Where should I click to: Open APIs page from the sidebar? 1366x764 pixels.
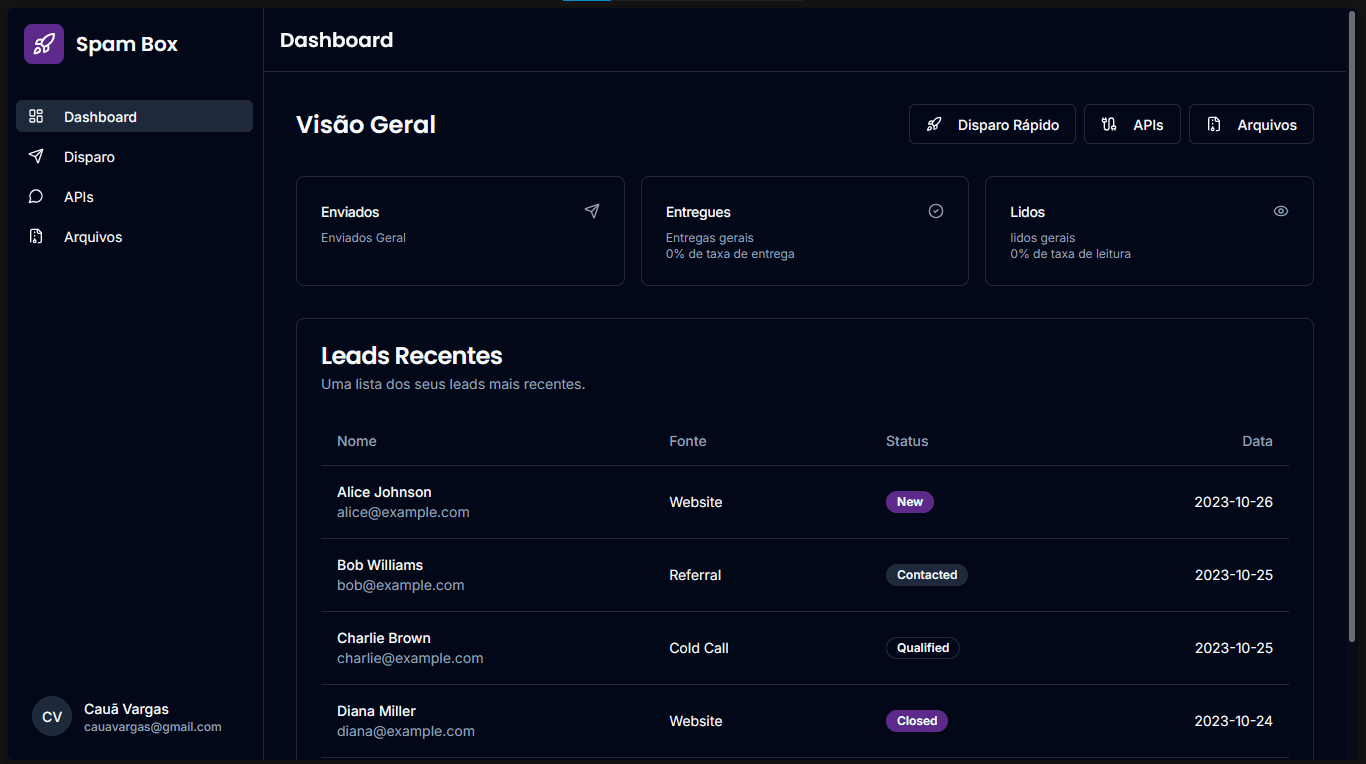134,196
